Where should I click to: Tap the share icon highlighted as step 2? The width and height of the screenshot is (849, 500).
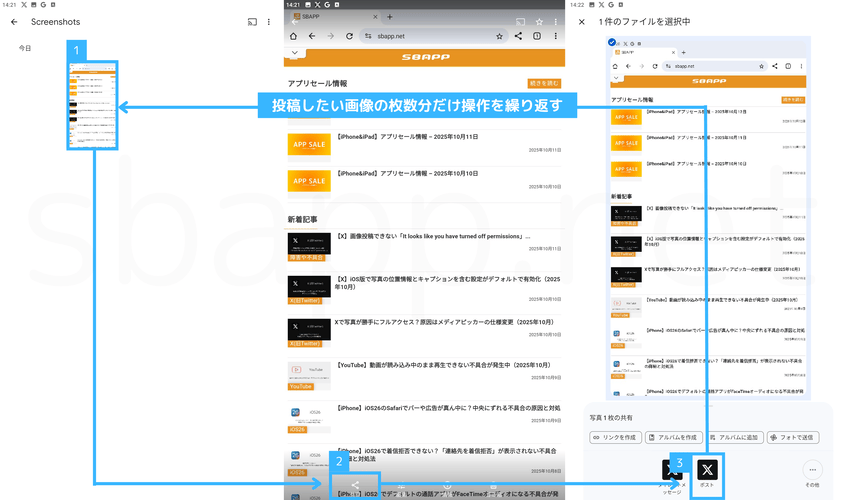coord(355,485)
